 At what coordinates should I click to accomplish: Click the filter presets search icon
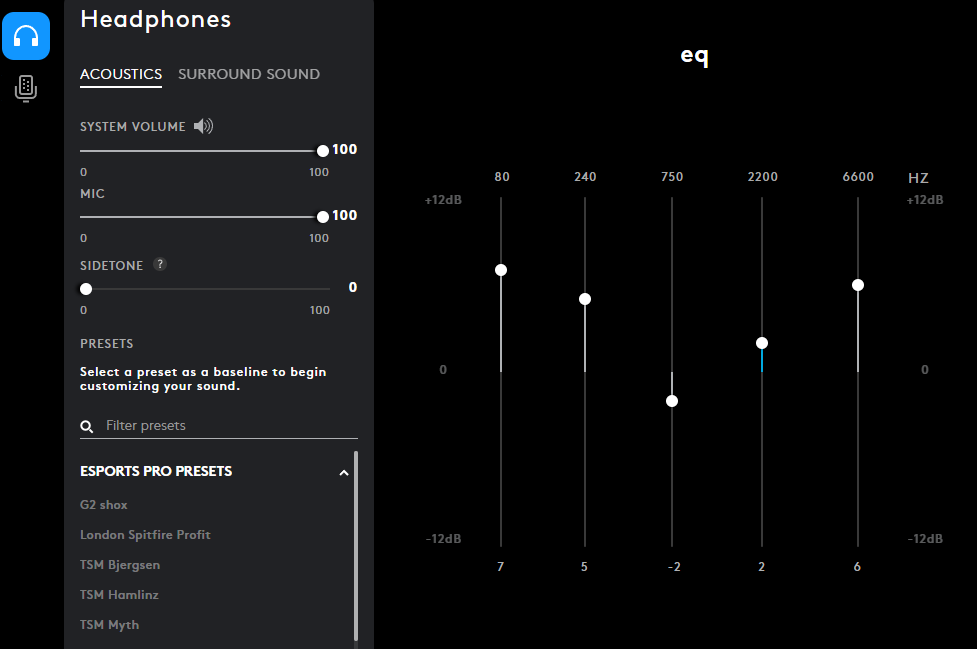(x=87, y=426)
